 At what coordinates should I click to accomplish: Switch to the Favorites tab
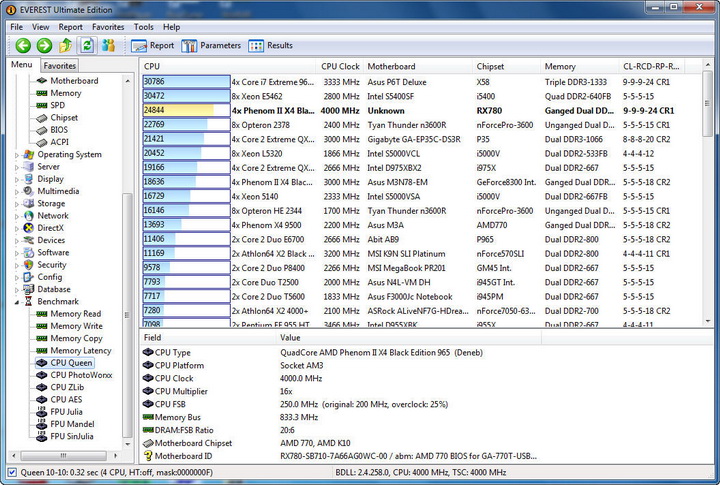(60, 66)
